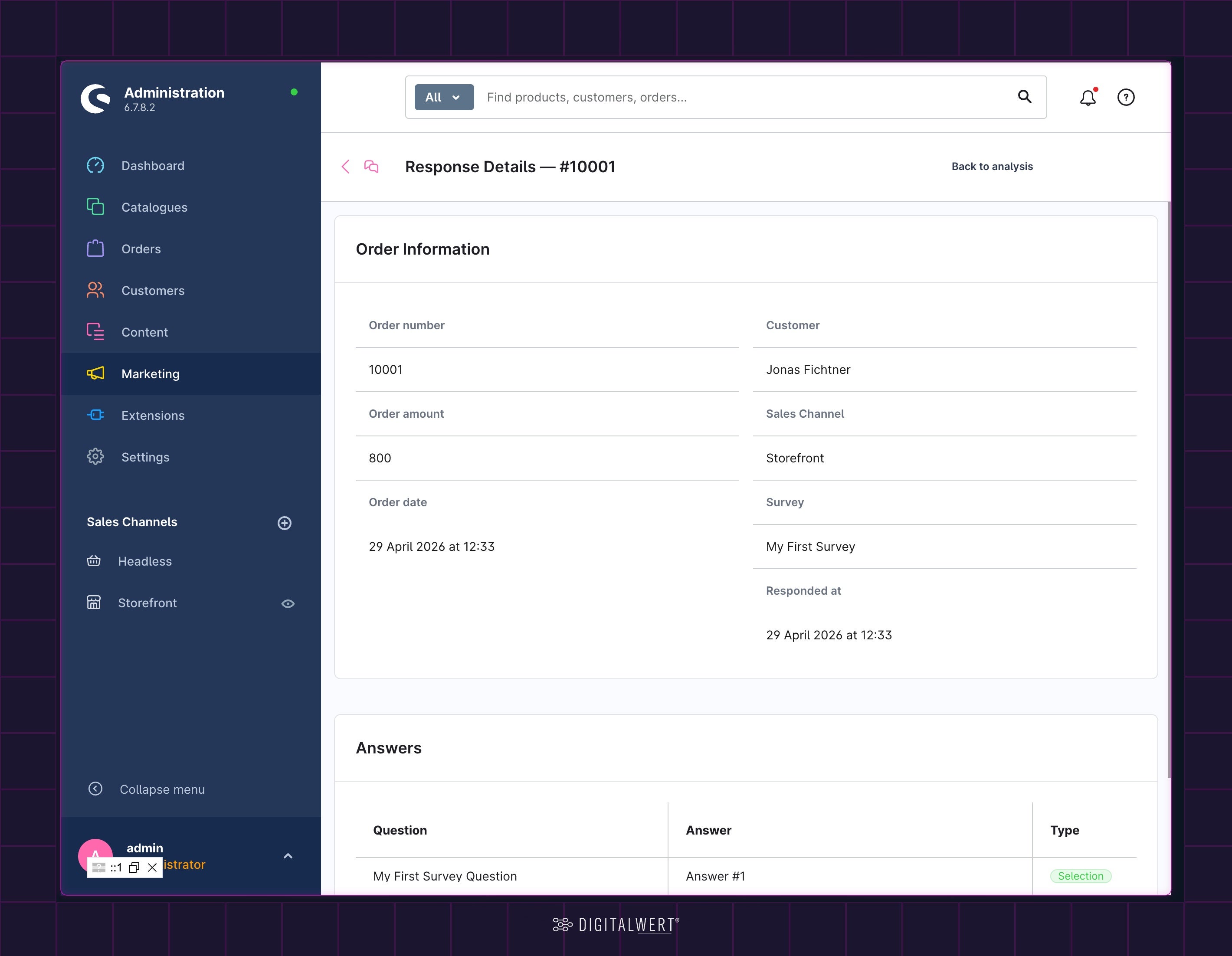Click the page vertical scrollbar
Viewport: 1232px width, 956px height.
(x=1169, y=490)
